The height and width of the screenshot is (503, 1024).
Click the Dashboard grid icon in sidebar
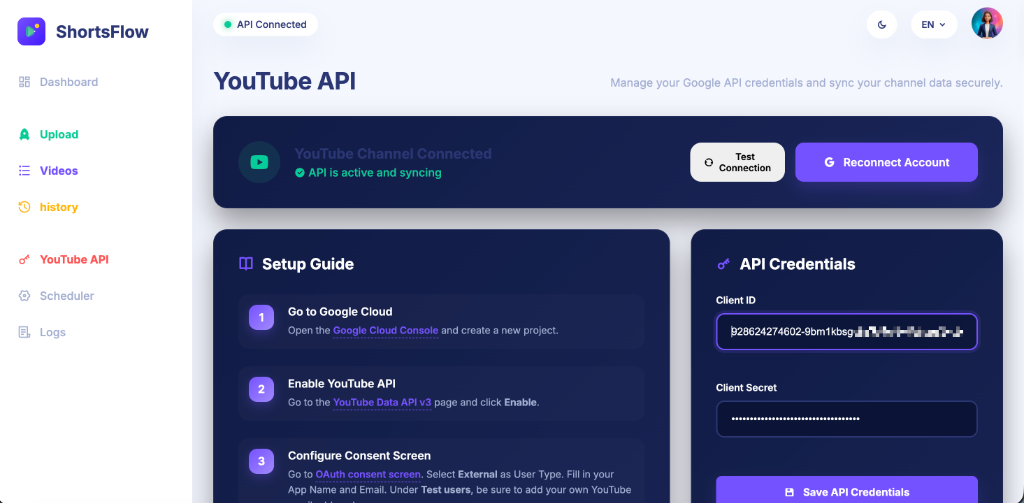pos(24,82)
